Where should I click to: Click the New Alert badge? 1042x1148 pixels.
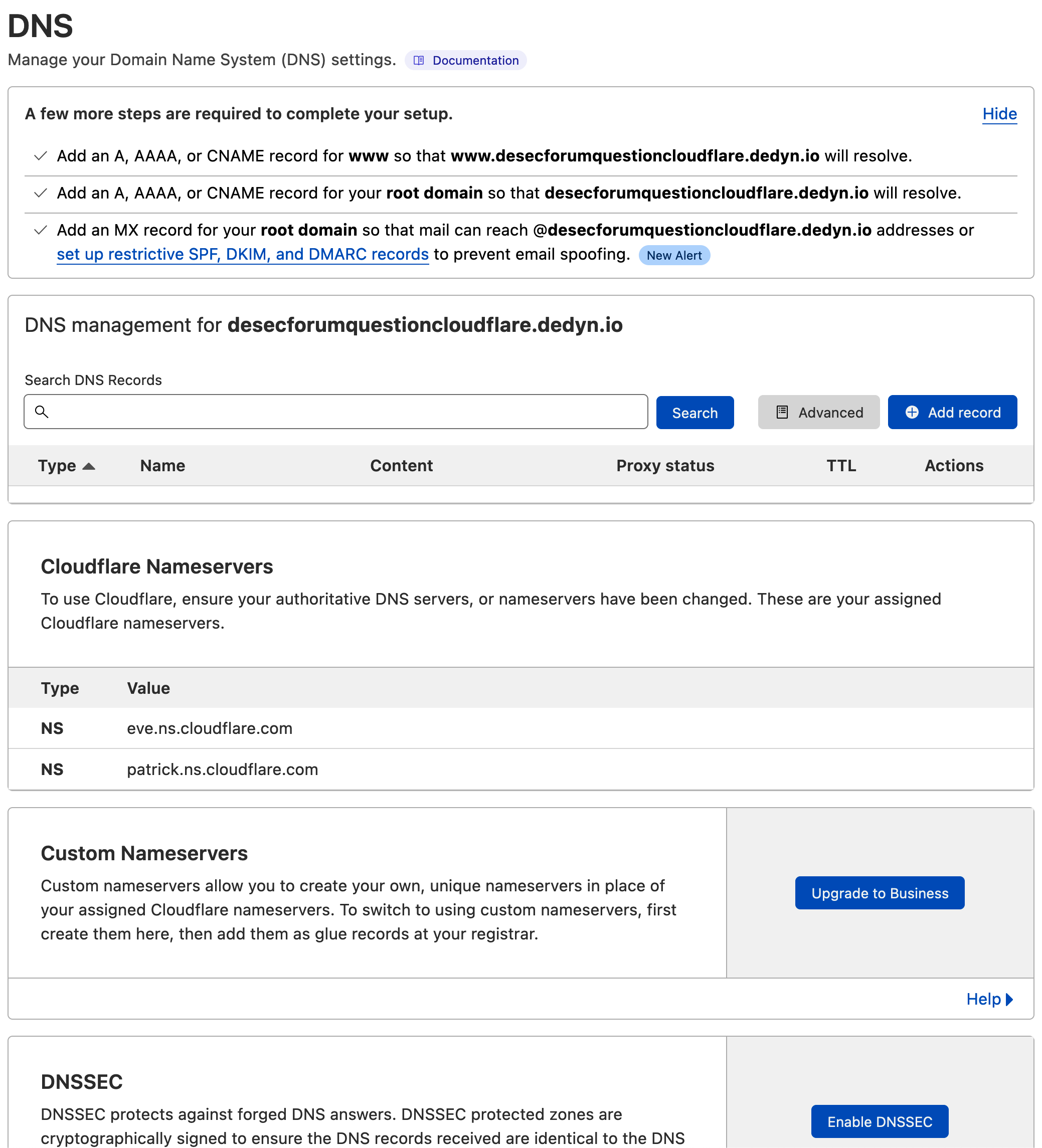coord(674,255)
